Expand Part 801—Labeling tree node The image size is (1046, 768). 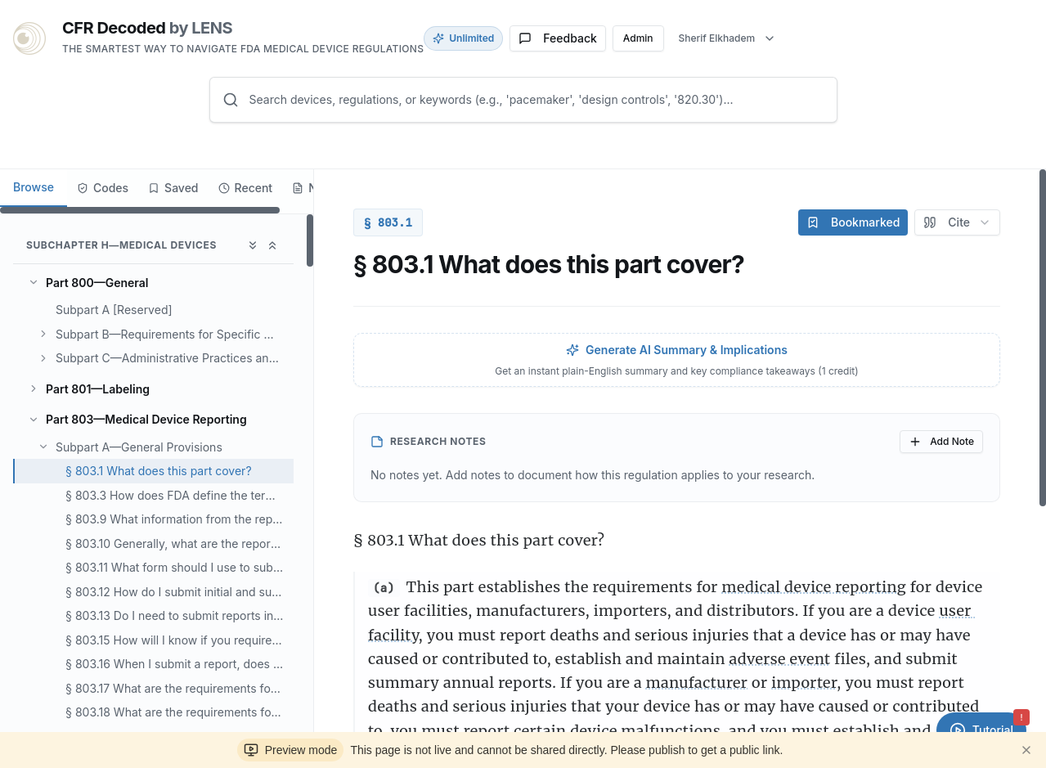pos(34,389)
